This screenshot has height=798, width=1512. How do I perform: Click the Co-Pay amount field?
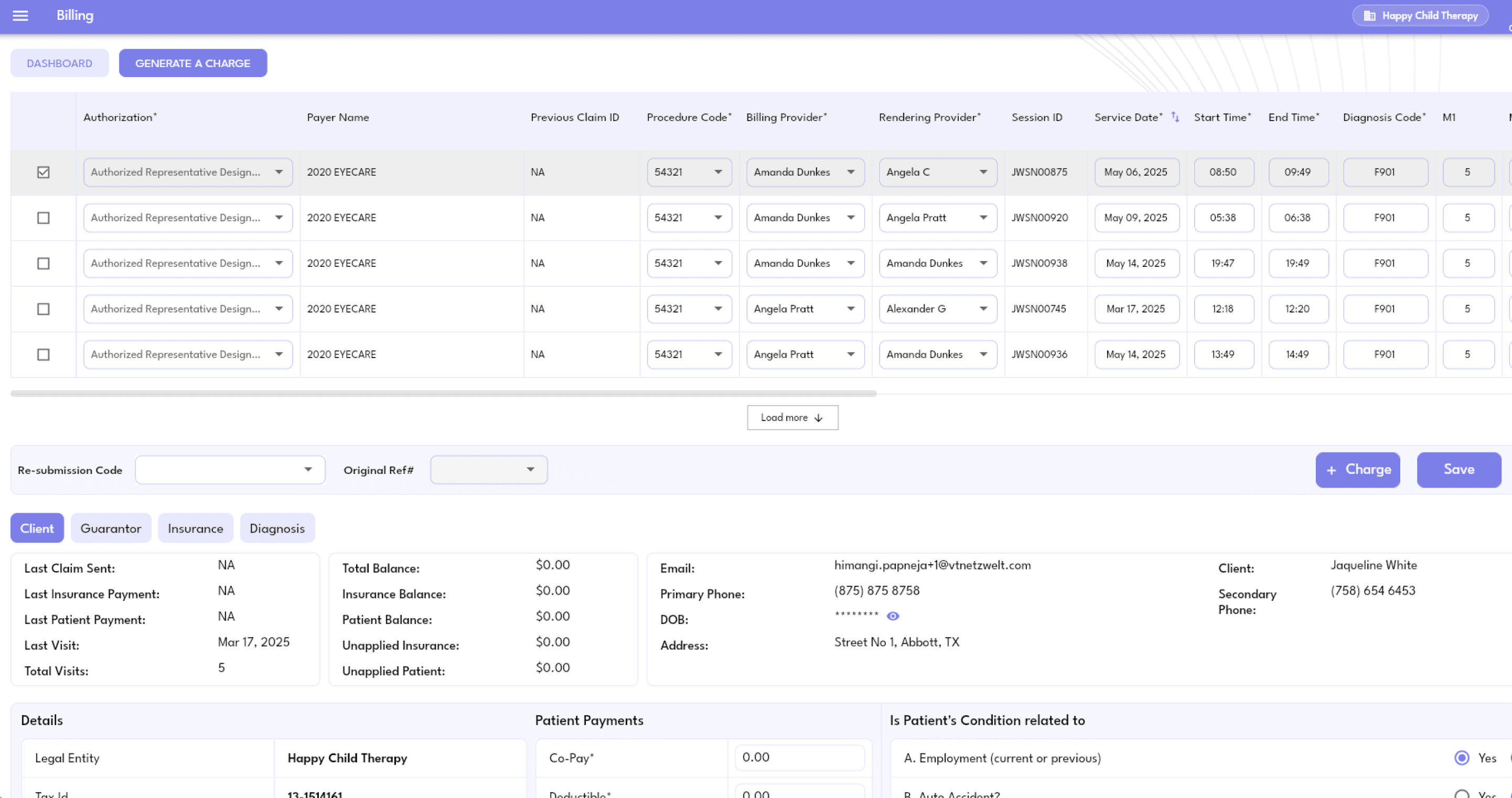point(799,758)
